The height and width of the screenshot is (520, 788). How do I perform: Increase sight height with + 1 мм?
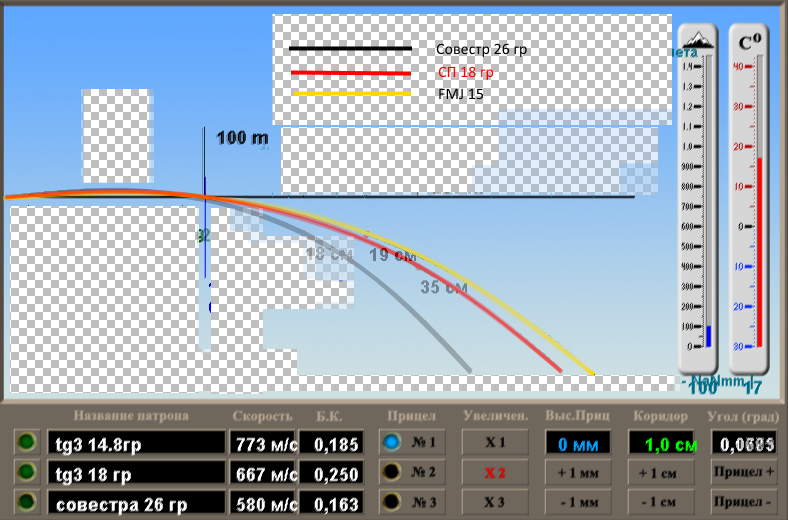579,472
